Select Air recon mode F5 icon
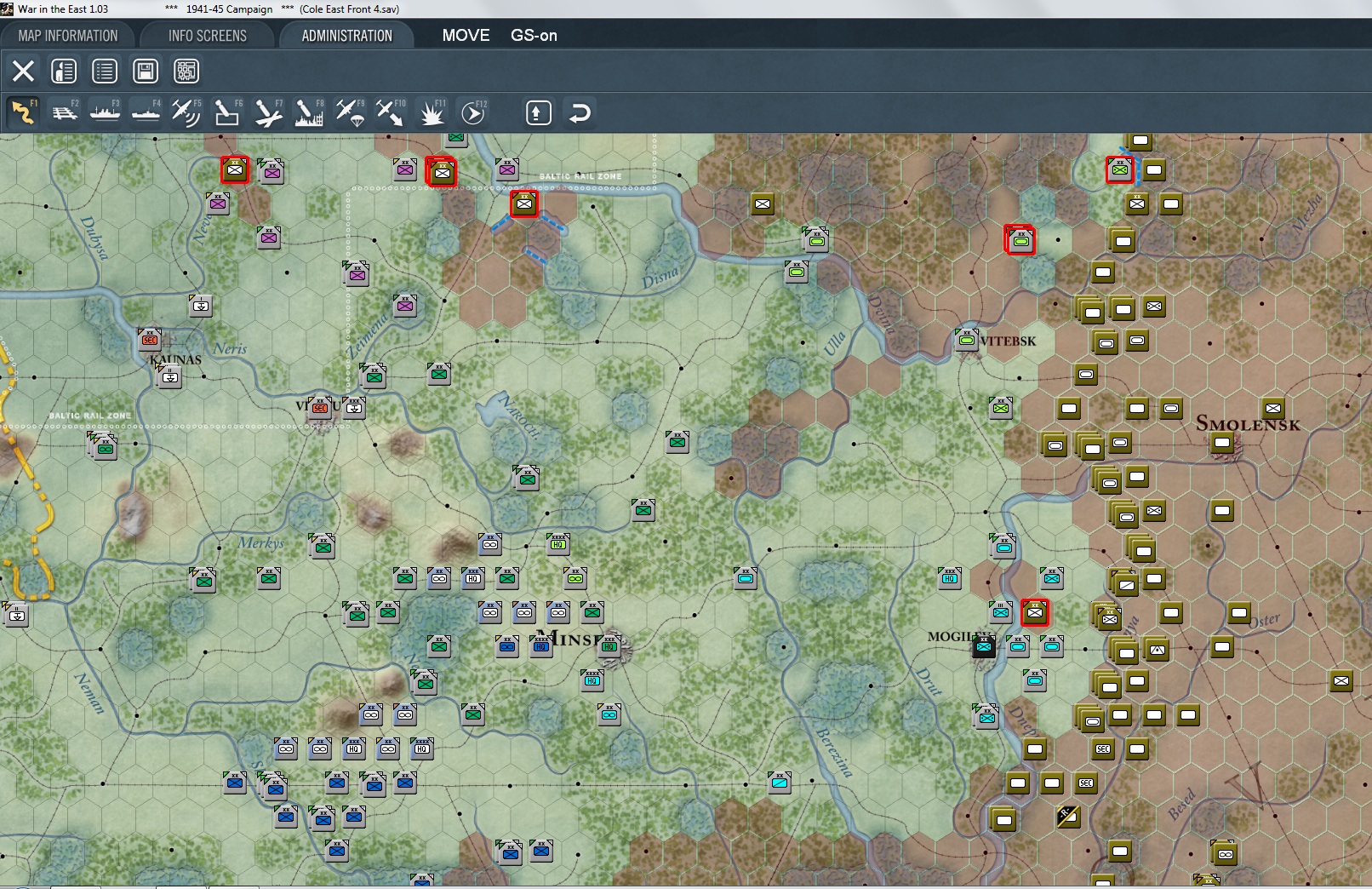The image size is (1372, 889). click(186, 112)
